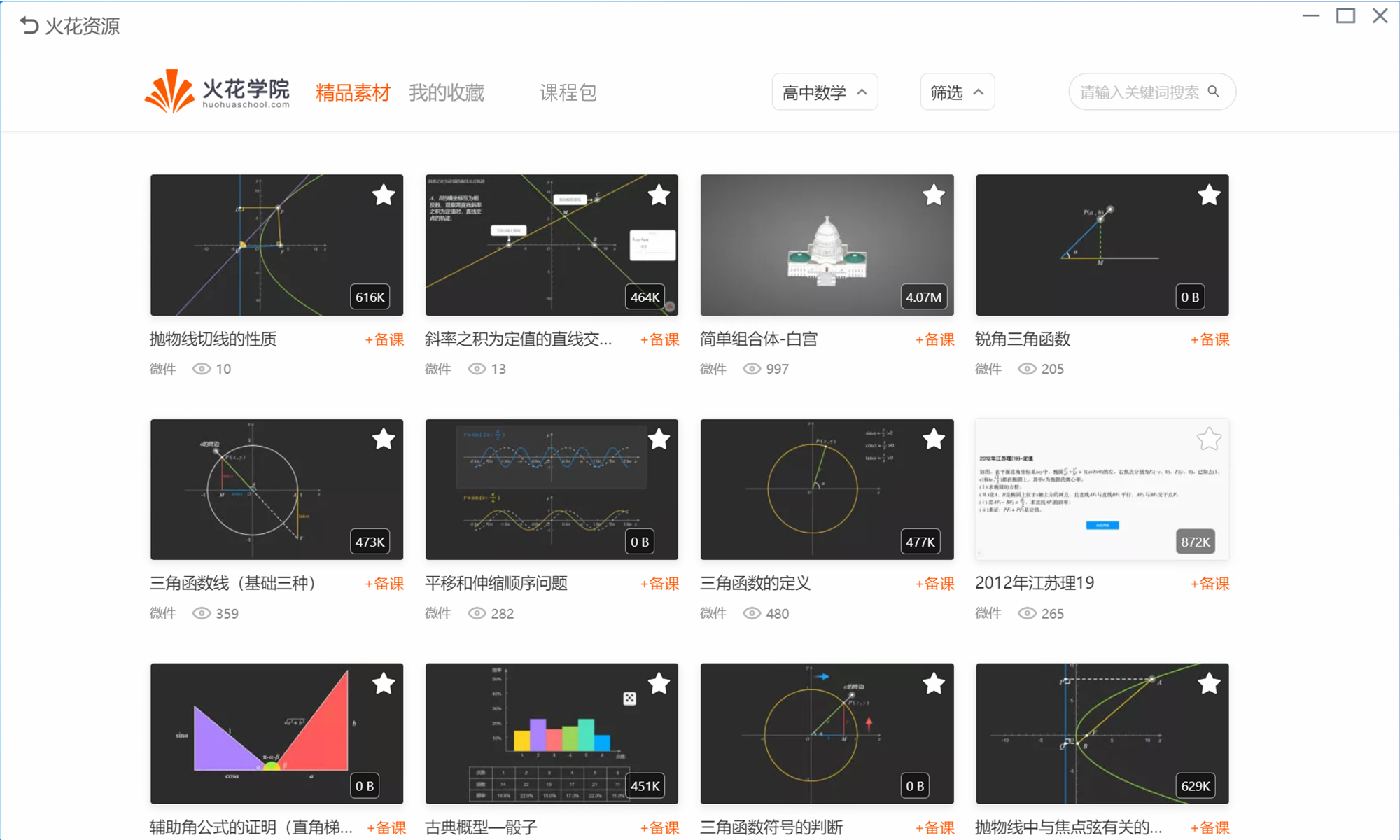Open the 高中数学 subject dropdown
The image size is (1400, 840).
825,92
